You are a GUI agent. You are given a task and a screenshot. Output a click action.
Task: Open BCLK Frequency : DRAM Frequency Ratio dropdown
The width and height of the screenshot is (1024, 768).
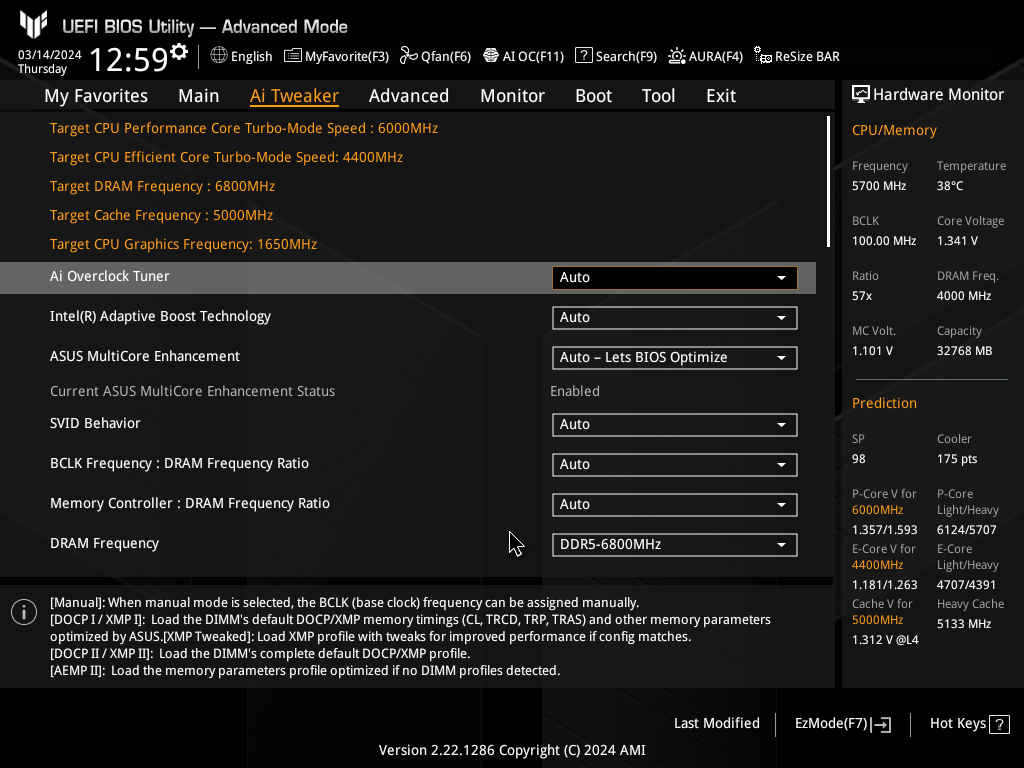click(x=675, y=464)
